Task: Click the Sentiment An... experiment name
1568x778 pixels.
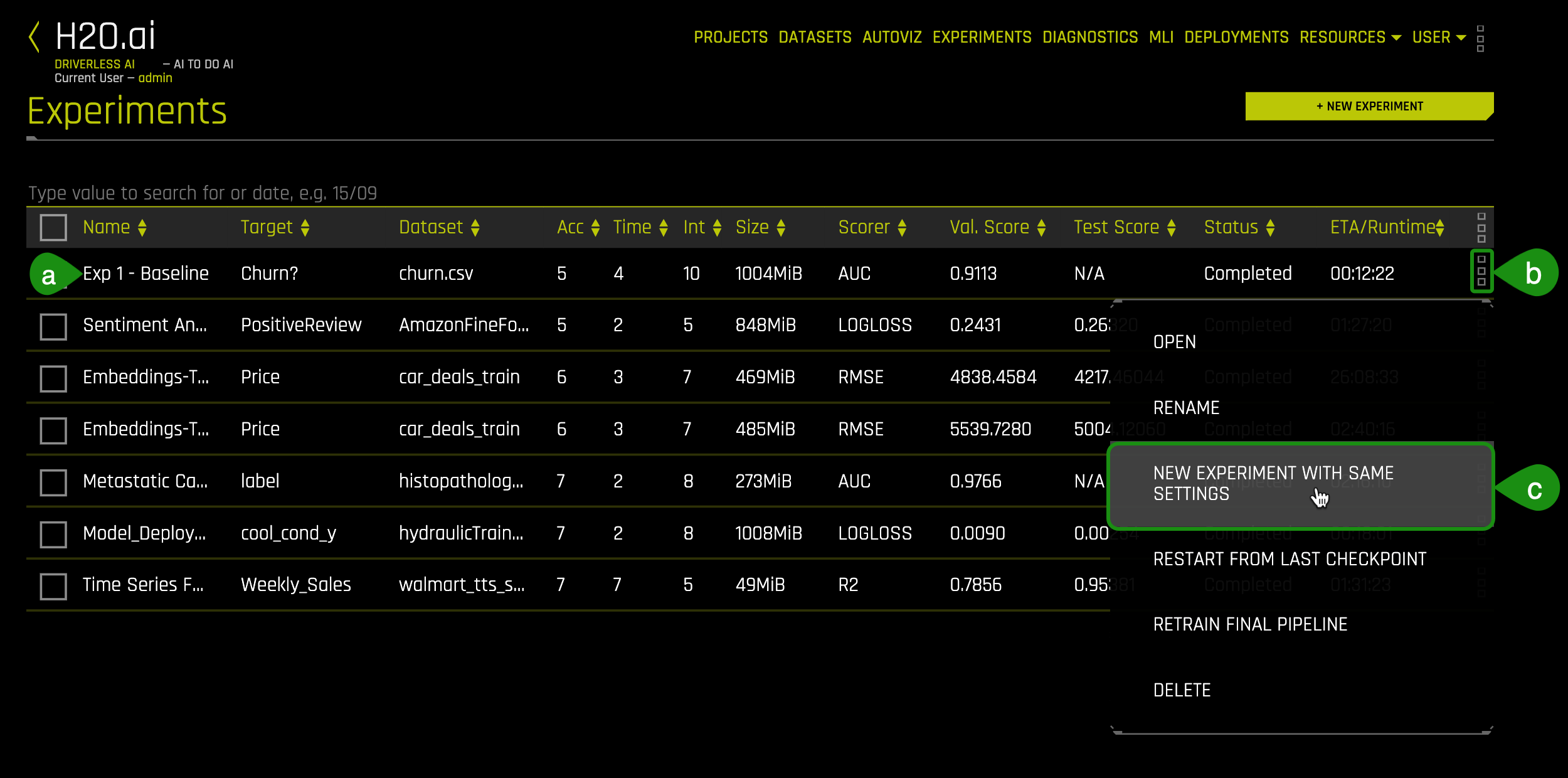Action: (145, 325)
